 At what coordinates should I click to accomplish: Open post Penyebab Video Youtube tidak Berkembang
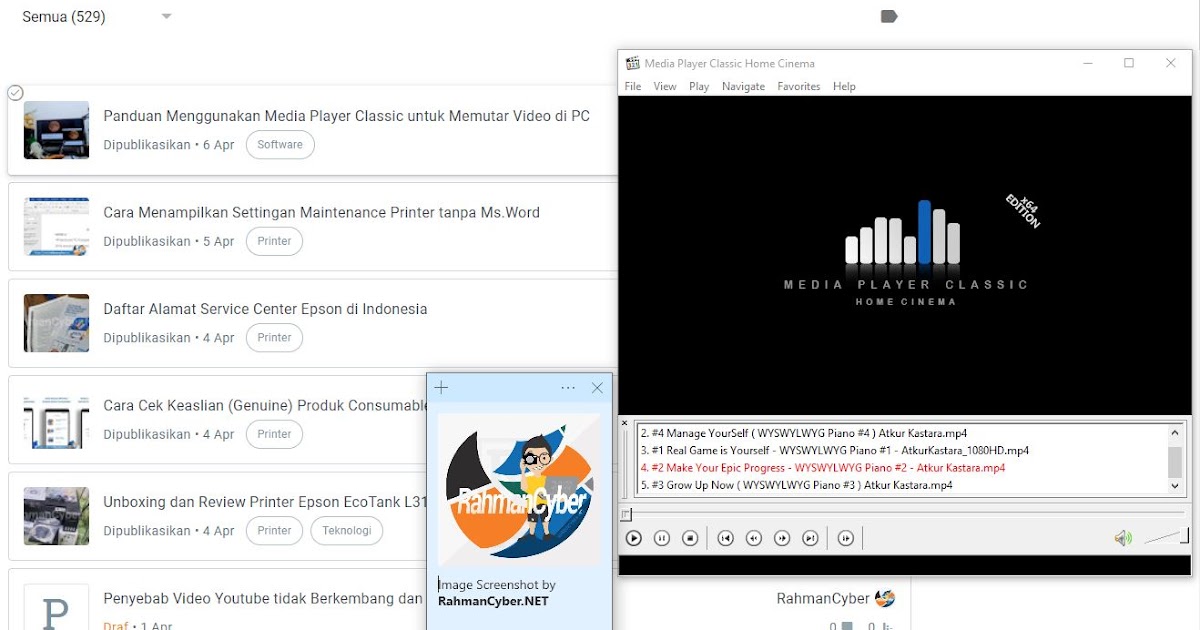tap(263, 599)
